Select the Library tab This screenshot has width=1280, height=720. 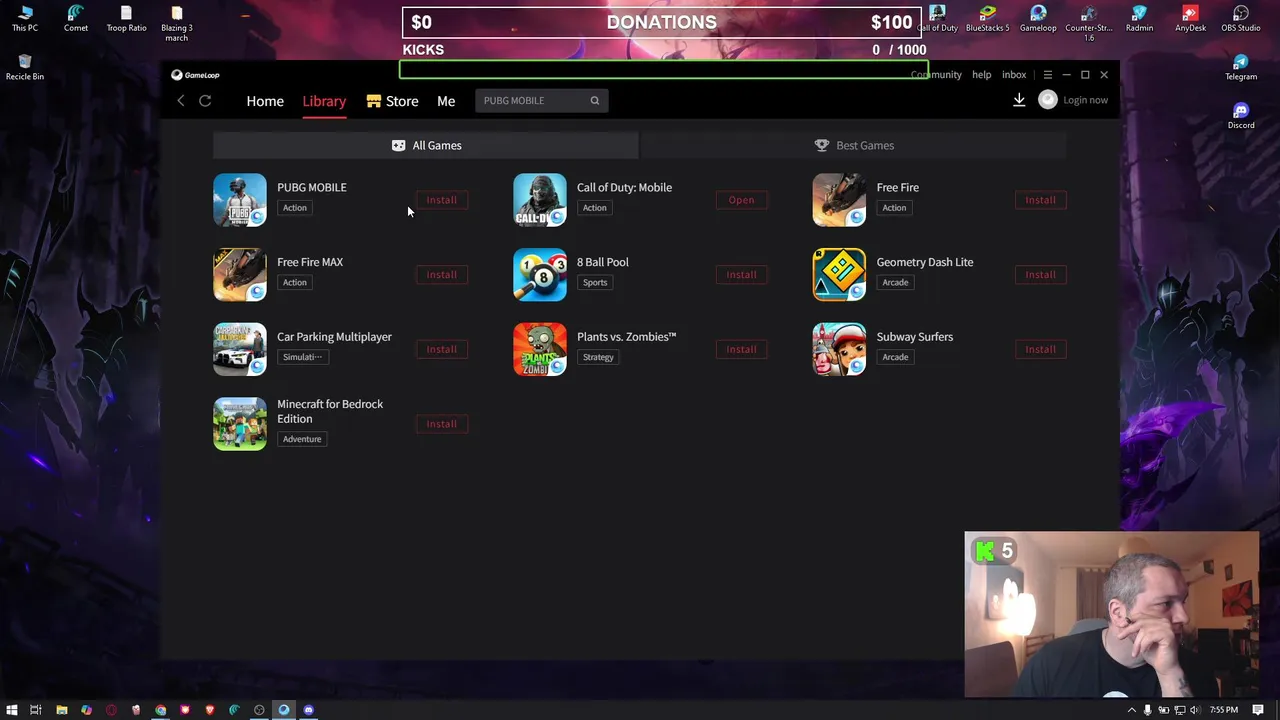coord(324,101)
